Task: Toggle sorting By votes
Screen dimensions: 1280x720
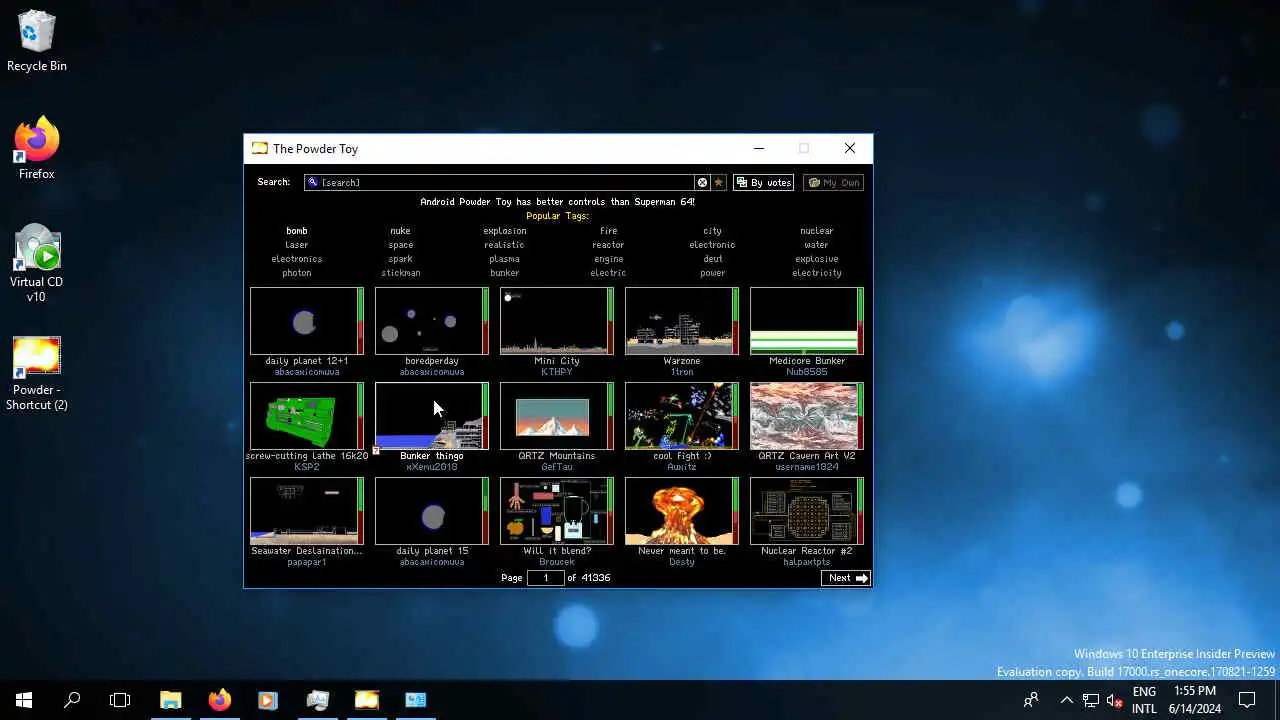Action: tap(764, 182)
